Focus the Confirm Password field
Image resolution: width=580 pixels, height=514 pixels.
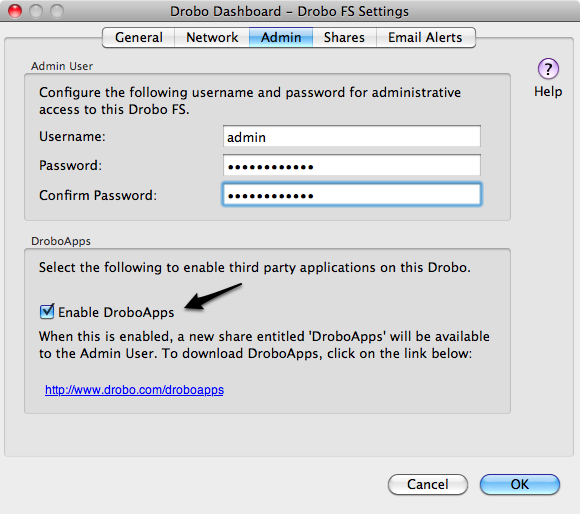point(352,195)
